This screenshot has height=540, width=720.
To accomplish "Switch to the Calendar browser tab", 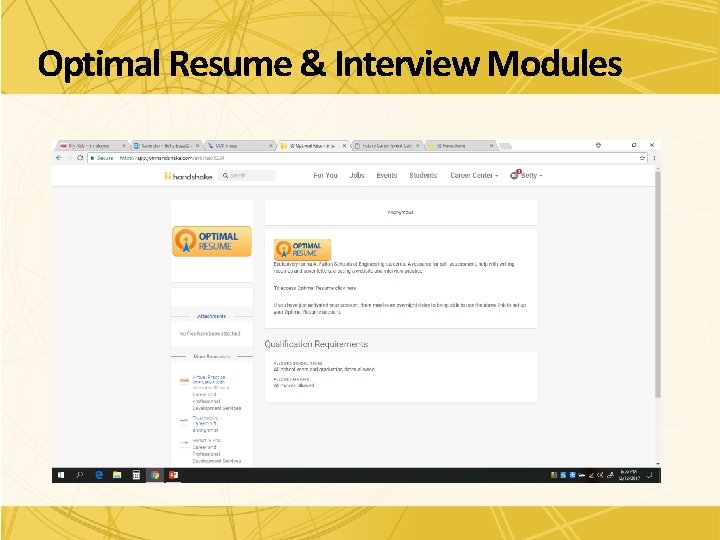I will [165, 146].
